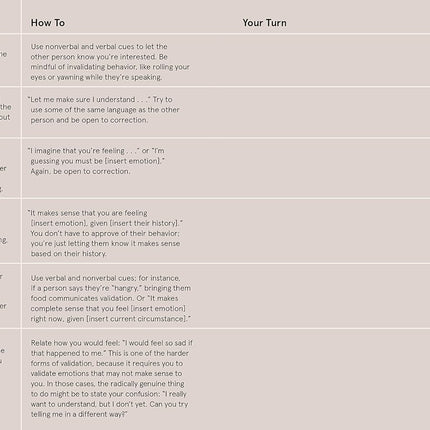430x430 pixels.
Task: Select the nonverbal and verbal cues paragraph
Action: [110, 62]
